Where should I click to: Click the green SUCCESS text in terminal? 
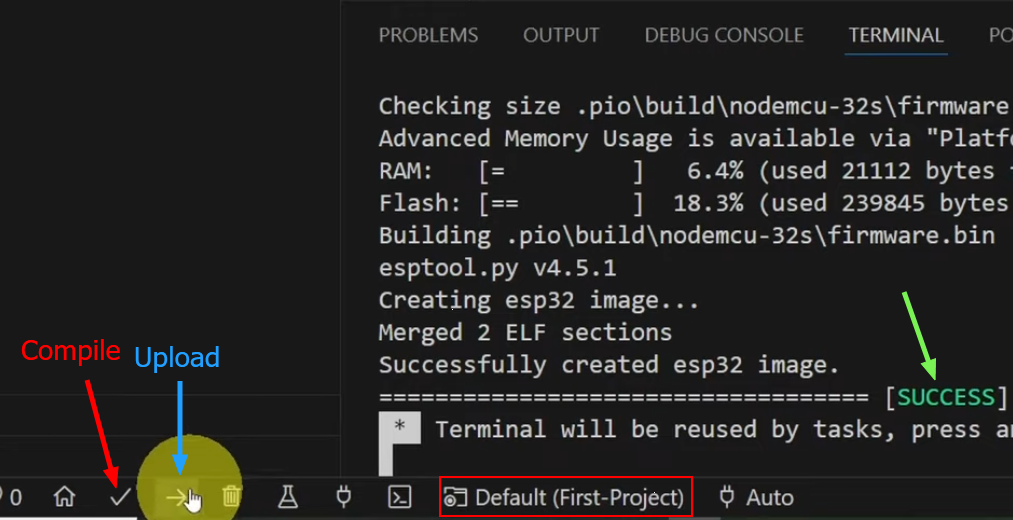click(x=946, y=398)
